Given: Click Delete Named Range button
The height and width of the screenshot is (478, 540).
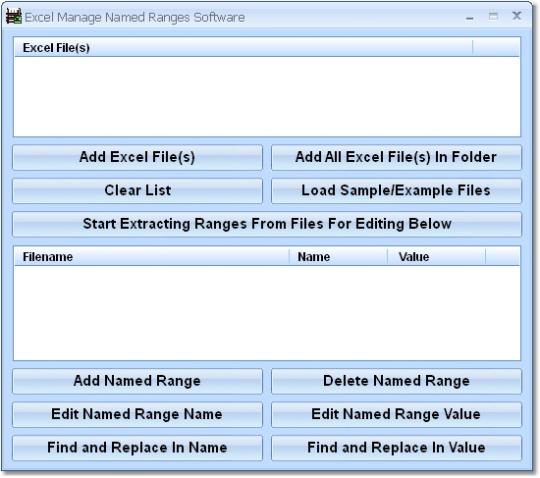Looking at the screenshot, I should pyautogui.click(x=396, y=381).
